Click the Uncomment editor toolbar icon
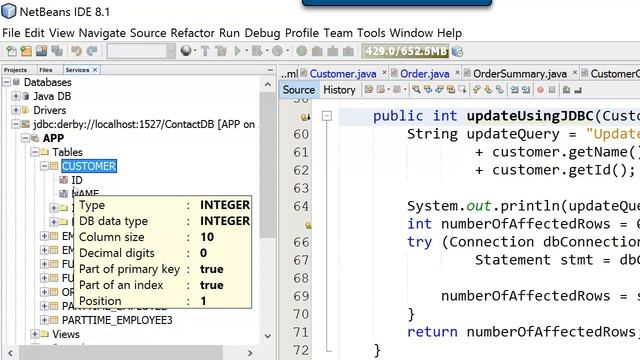The height and width of the screenshot is (360, 640). [578, 90]
